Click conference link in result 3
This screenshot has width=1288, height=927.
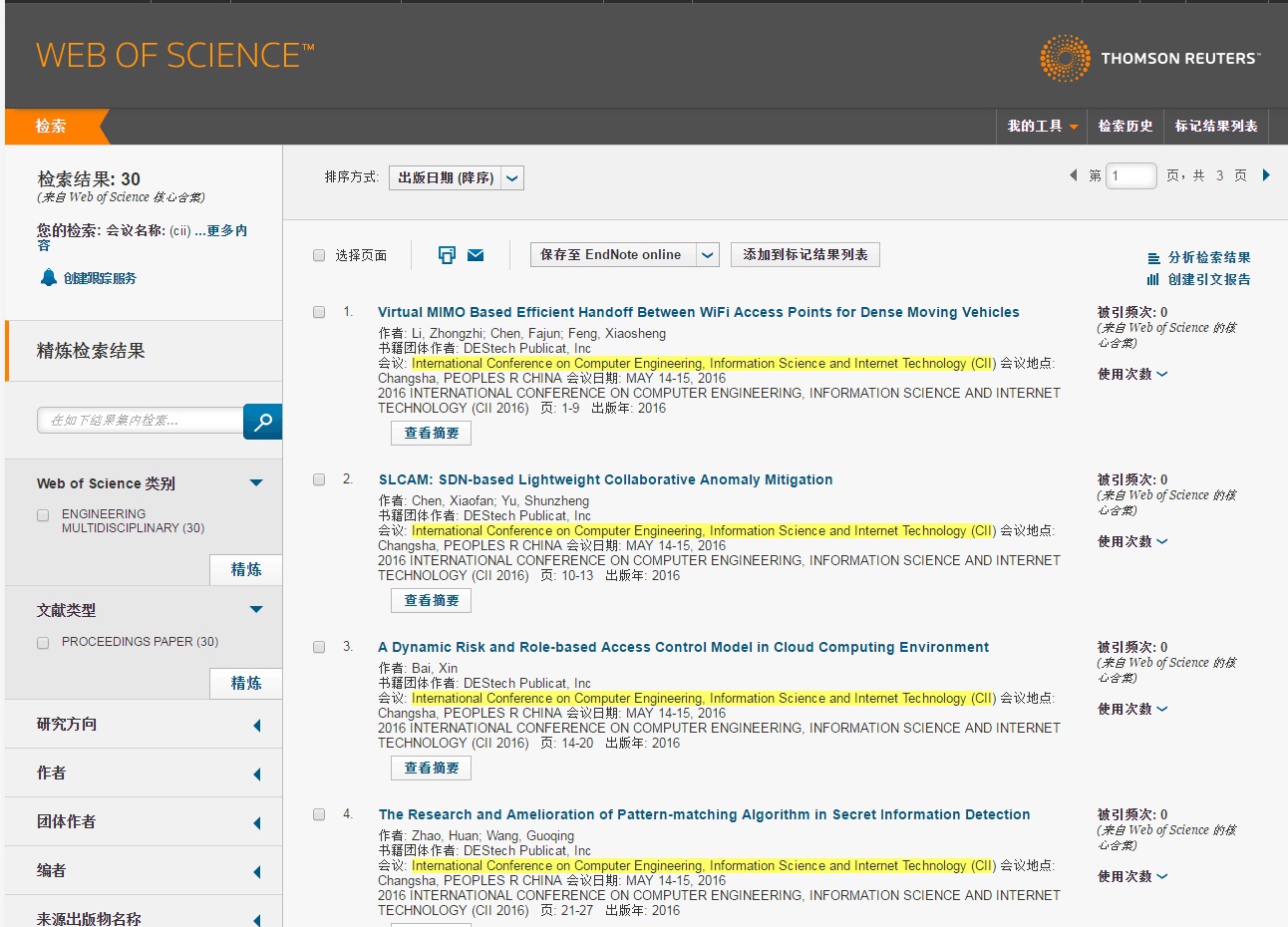click(704, 699)
